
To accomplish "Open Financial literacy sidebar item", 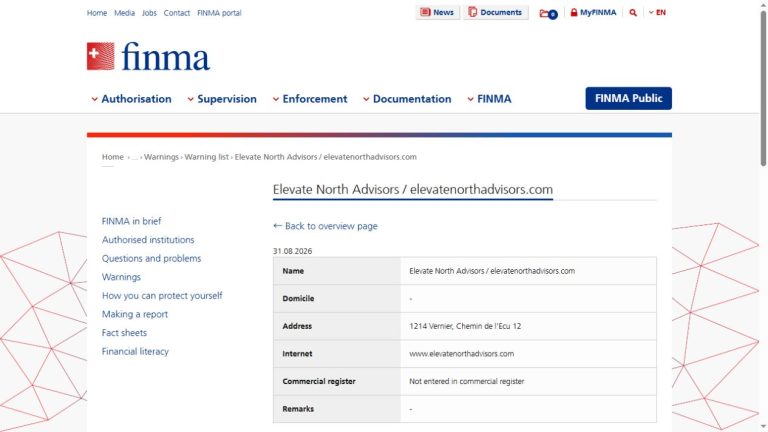I will 135,351.
